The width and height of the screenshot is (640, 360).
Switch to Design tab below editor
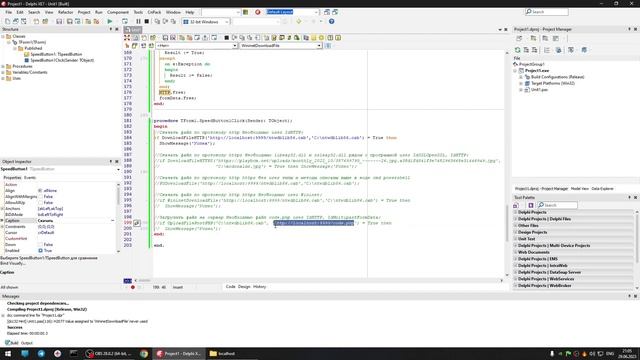tap(244, 287)
